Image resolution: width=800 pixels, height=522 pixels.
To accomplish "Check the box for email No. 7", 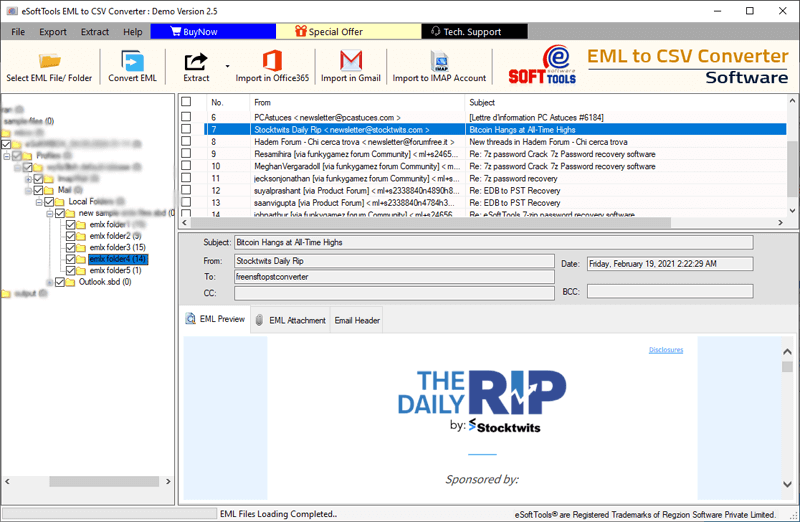I will click(x=186, y=129).
